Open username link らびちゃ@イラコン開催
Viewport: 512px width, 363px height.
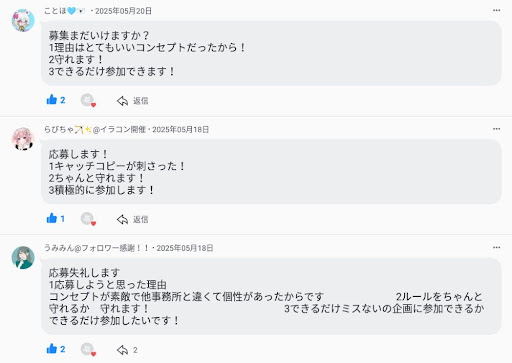coord(95,129)
